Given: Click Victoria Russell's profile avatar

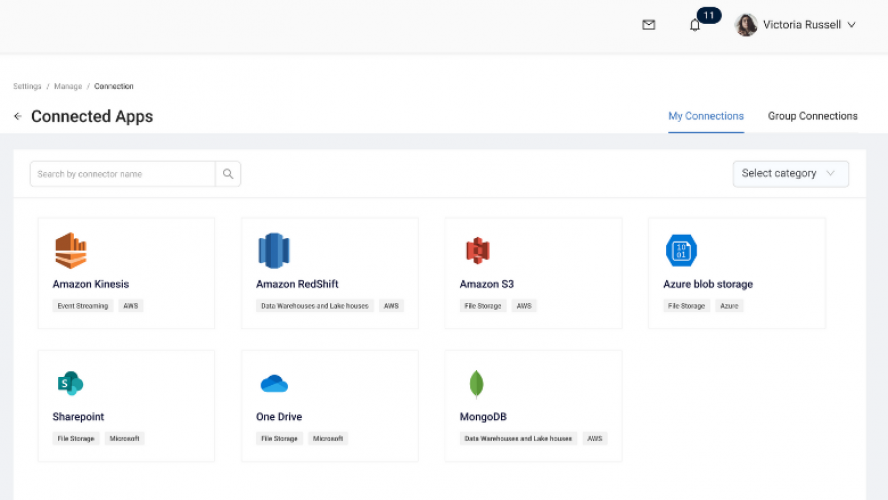Looking at the screenshot, I should coord(746,25).
